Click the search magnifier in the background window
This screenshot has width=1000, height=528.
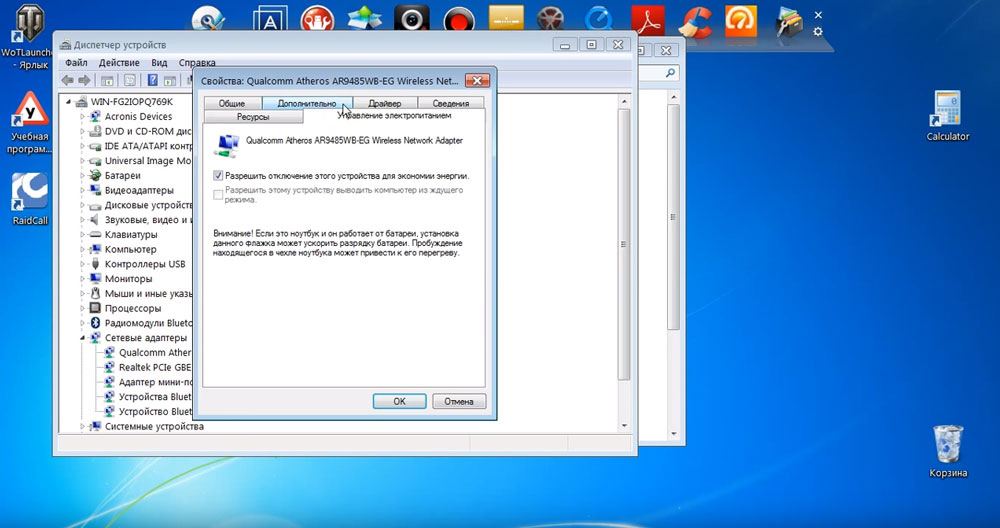point(670,73)
